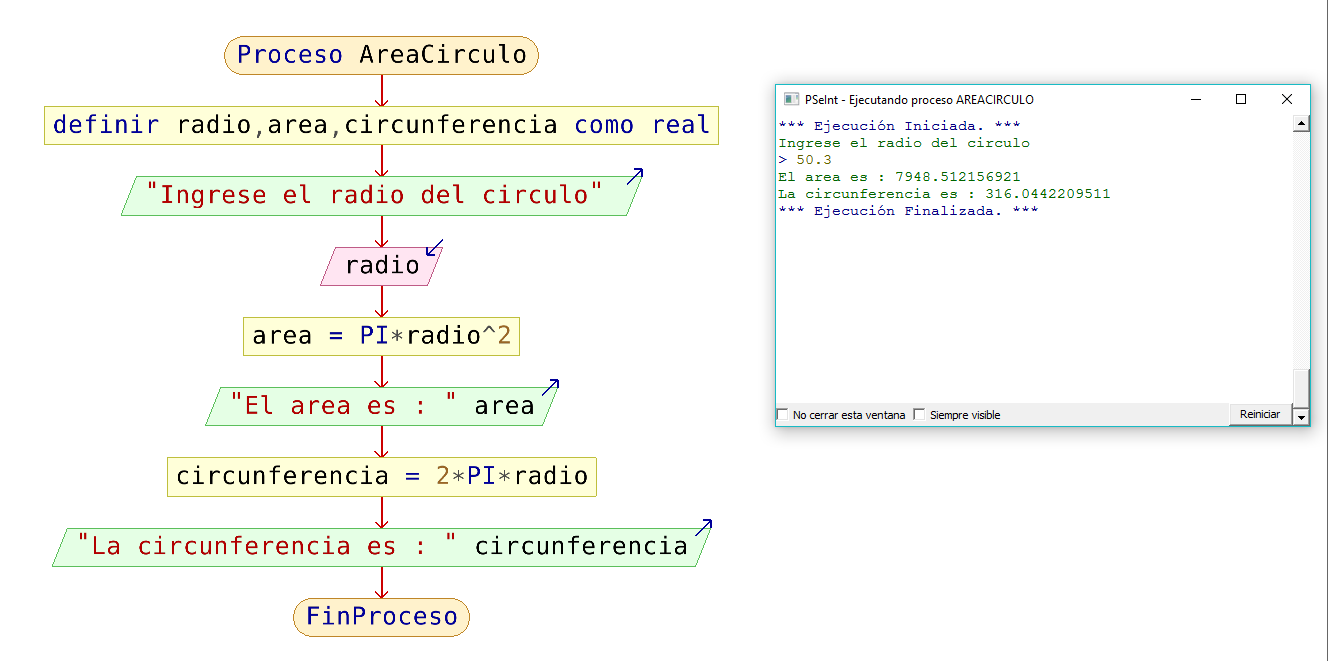Select the radio input parallelogram
This screenshot has height=661, width=1328.
click(381, 265)
